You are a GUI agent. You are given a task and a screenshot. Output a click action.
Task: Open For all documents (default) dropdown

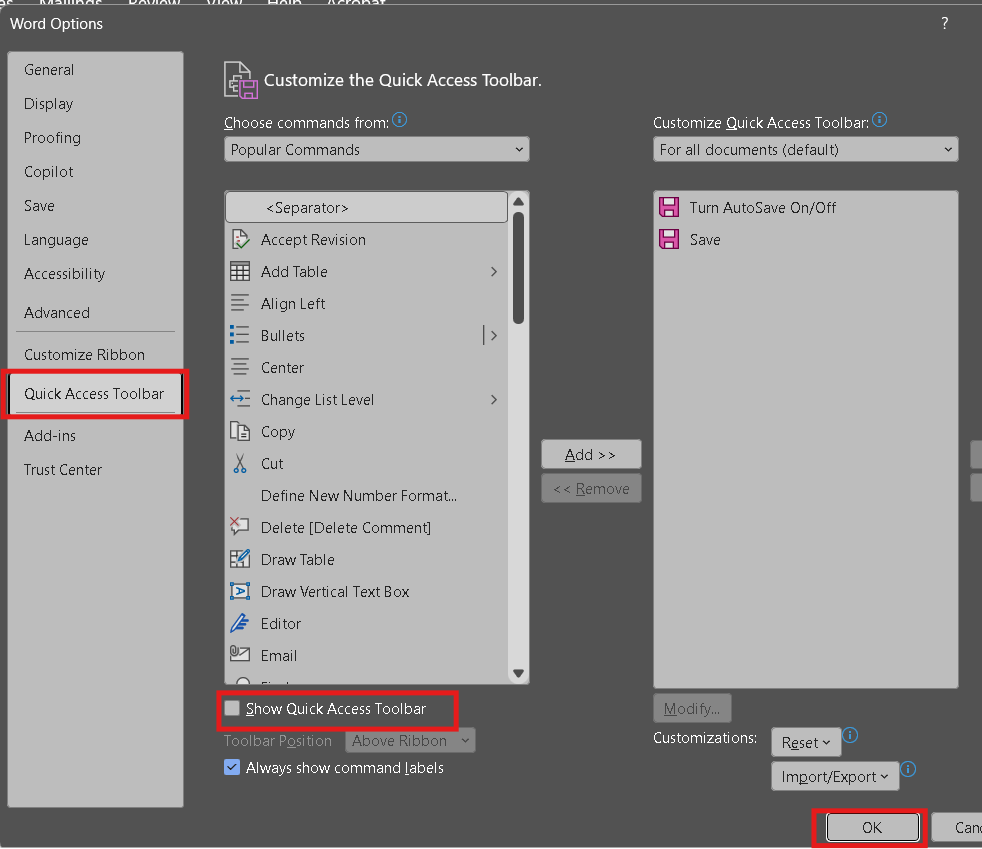coord(805,150)
